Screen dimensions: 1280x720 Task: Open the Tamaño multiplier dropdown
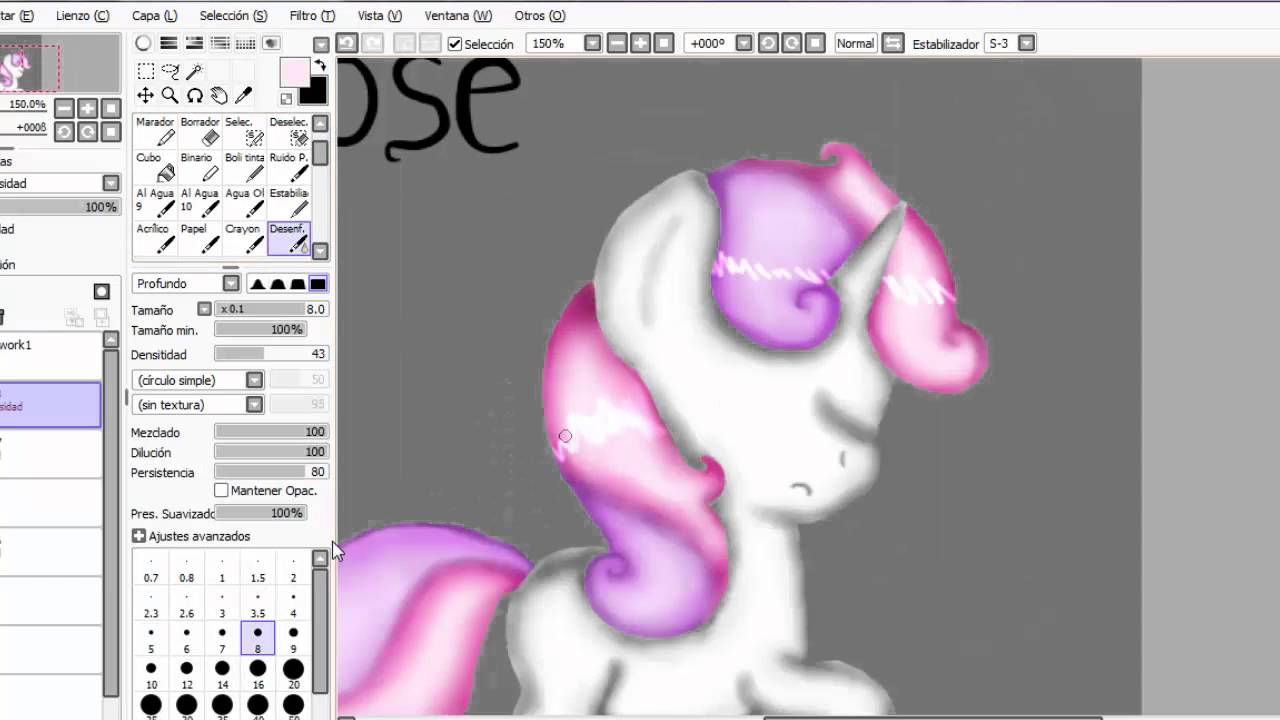pos(204,310)
